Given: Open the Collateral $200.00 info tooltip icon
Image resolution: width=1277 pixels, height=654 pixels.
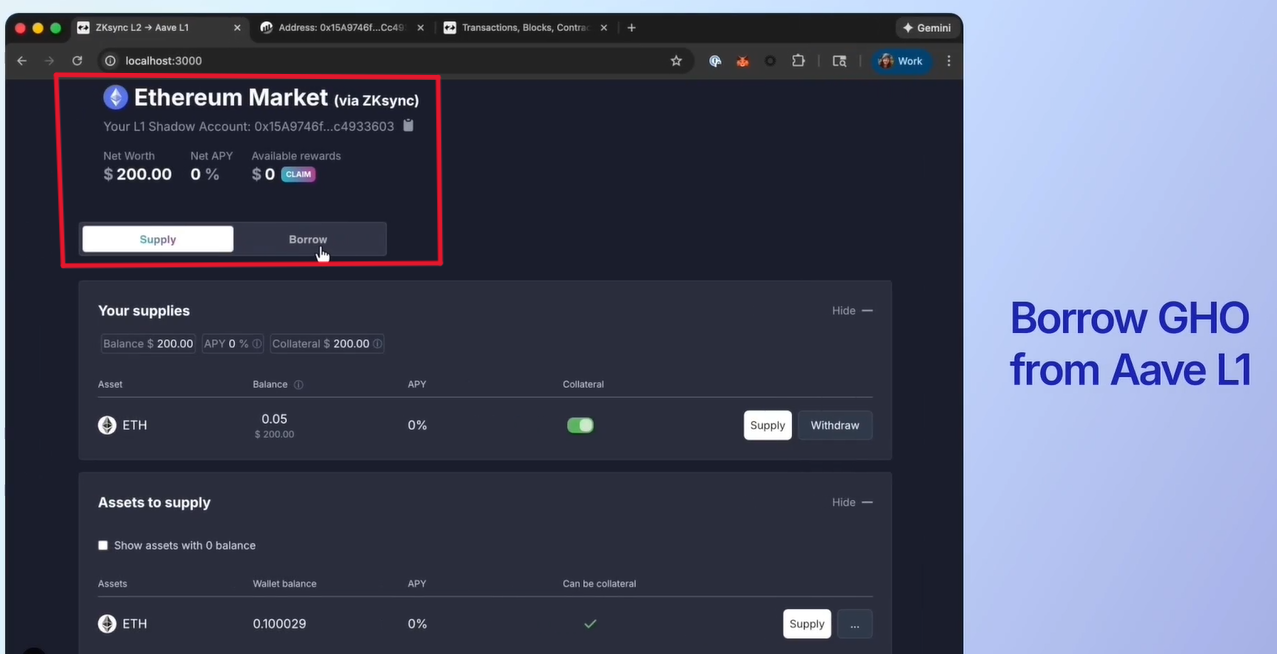Looking at the screenshot, I should pos(377,344).
